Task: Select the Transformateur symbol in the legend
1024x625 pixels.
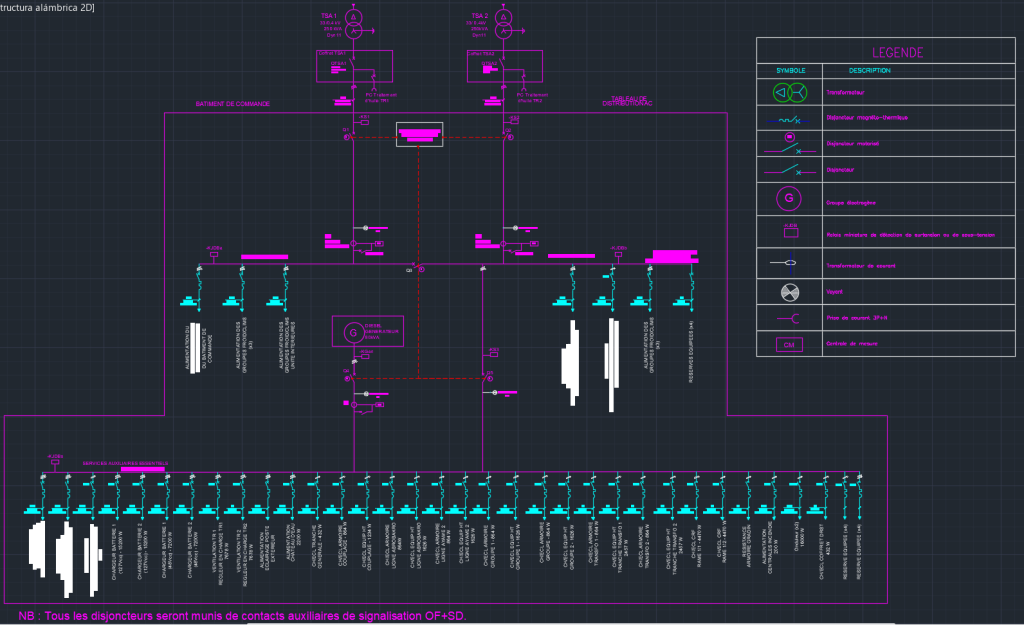Action: tap(790, 93)
